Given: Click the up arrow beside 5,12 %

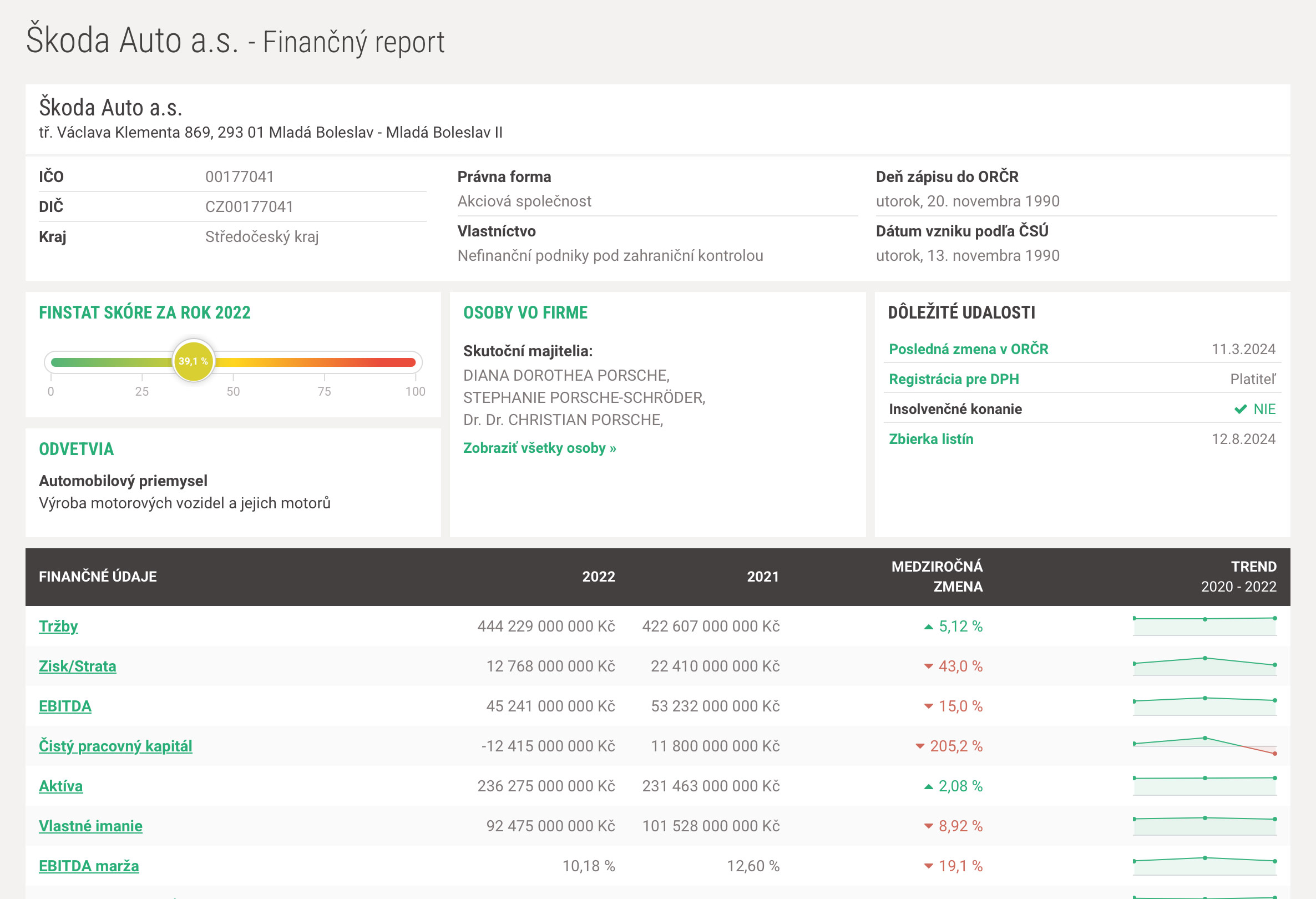Looking at the screenshot, I should tap(928, 627).
